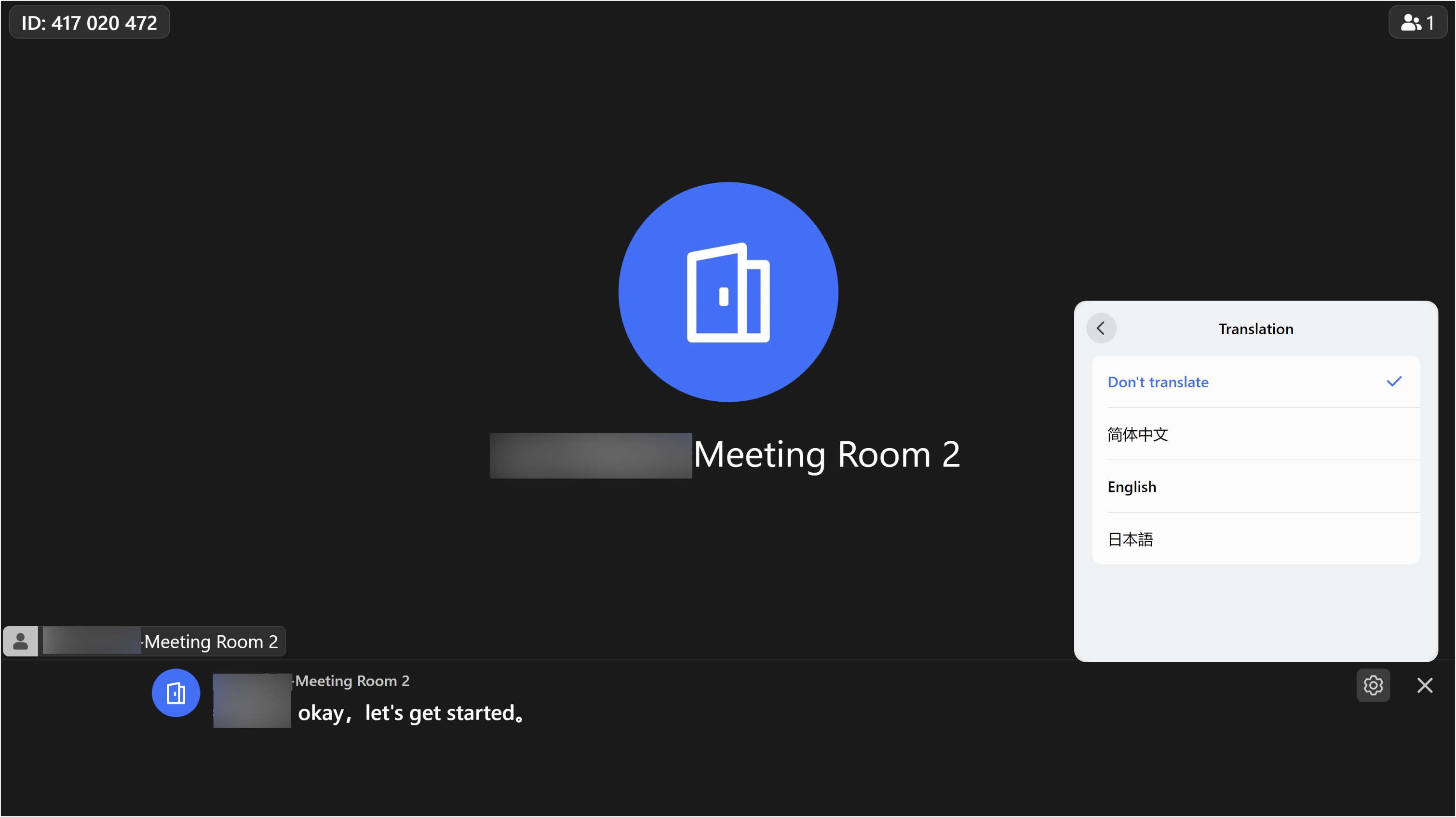This screenshot has width=1456, height=817.
Task: Open the Translation panel header
Action: [x=1255, y=328]
